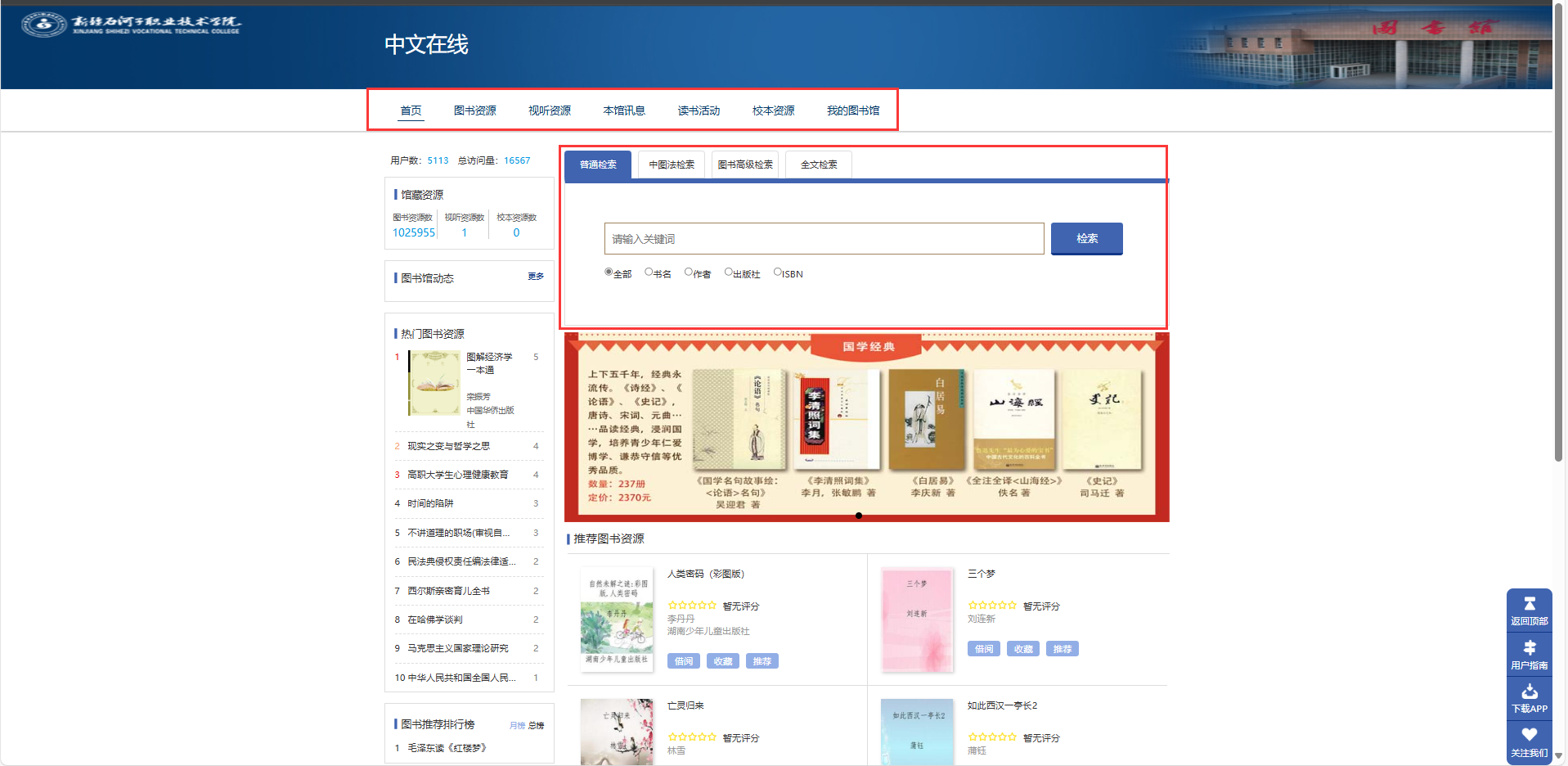Click the download APP icon
1568x766 pixels.
point(1529,692)
